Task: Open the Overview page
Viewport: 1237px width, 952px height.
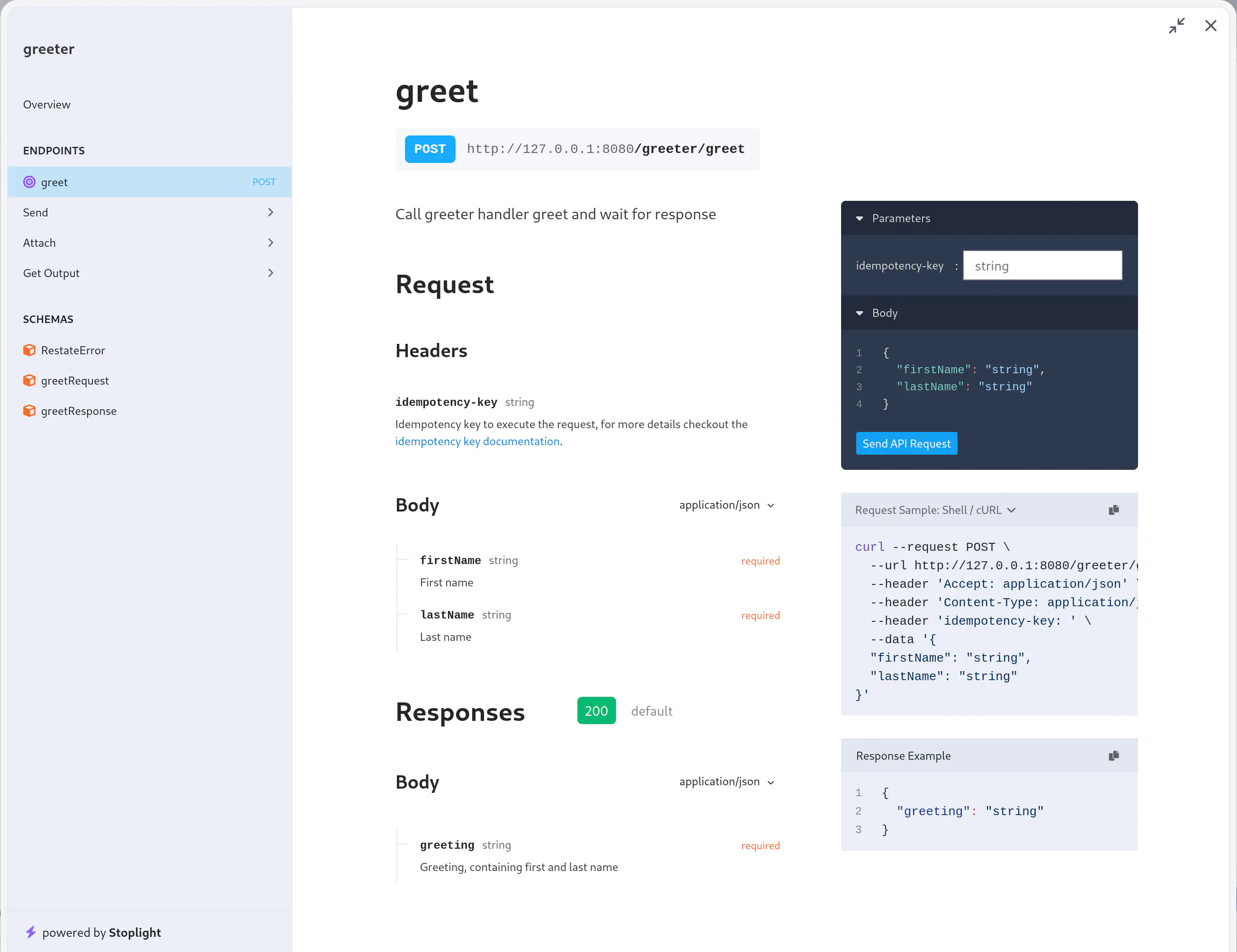Action: pos(46,104)
